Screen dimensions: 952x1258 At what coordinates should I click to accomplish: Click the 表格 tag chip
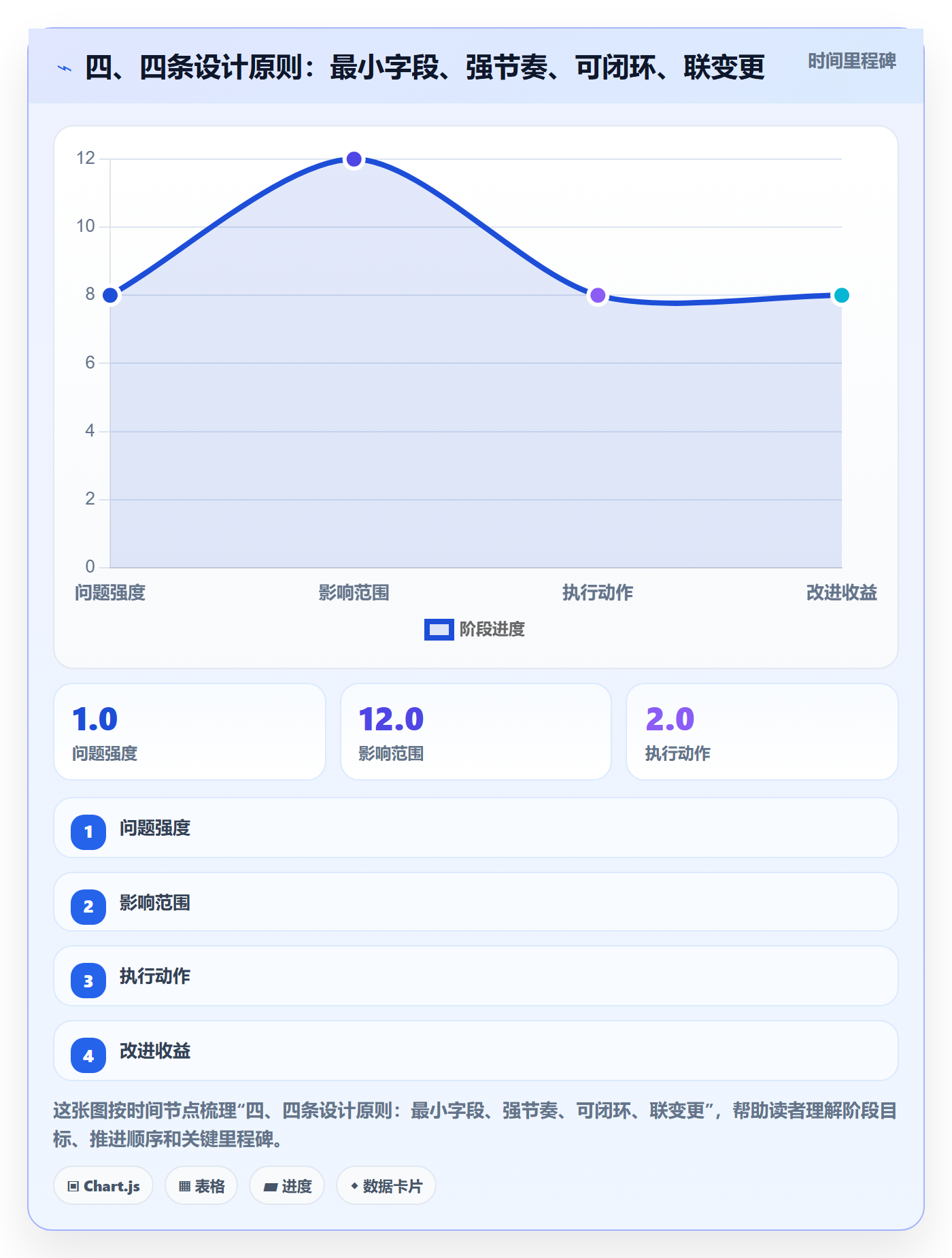coord(201,1186)
